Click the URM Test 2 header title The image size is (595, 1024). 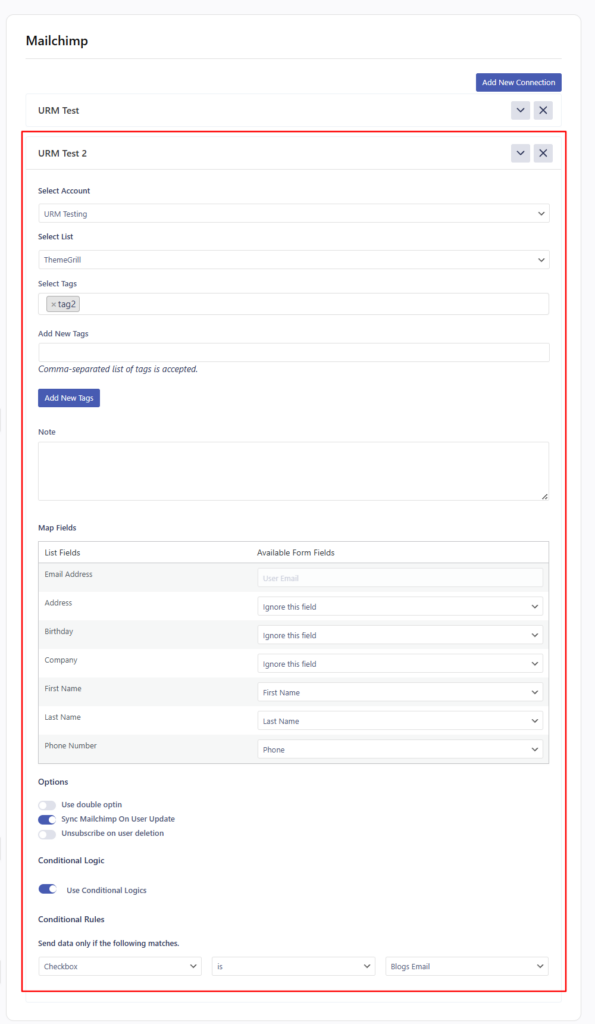(62, 153)
